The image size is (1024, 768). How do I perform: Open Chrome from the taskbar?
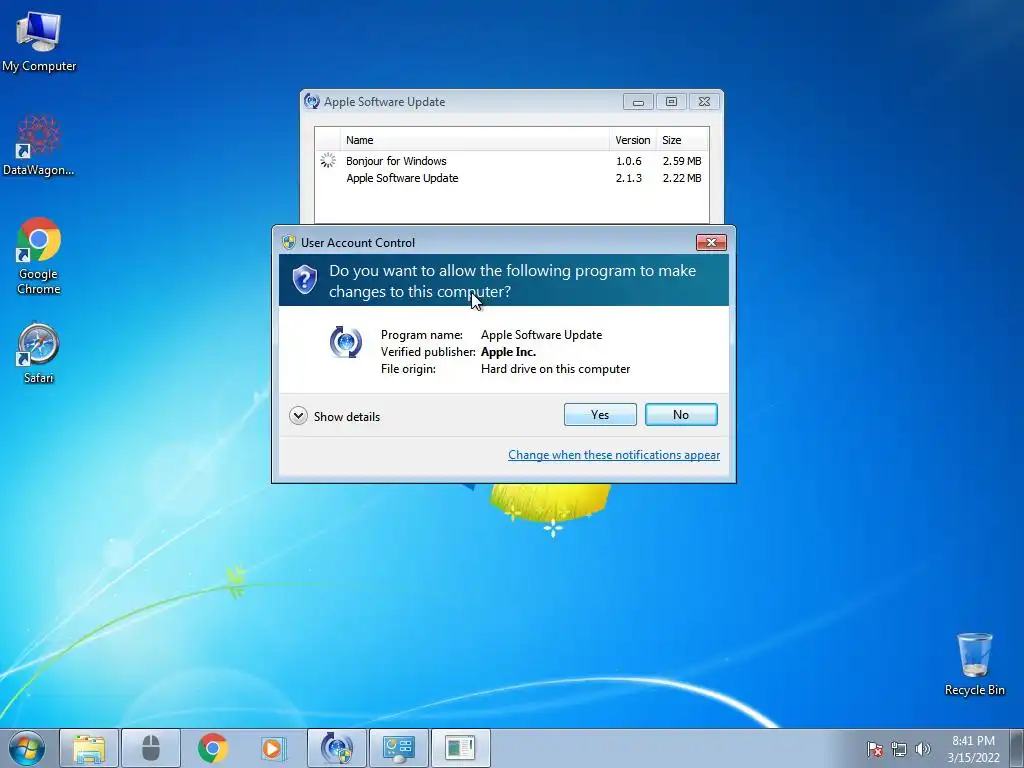pos(213,748)
